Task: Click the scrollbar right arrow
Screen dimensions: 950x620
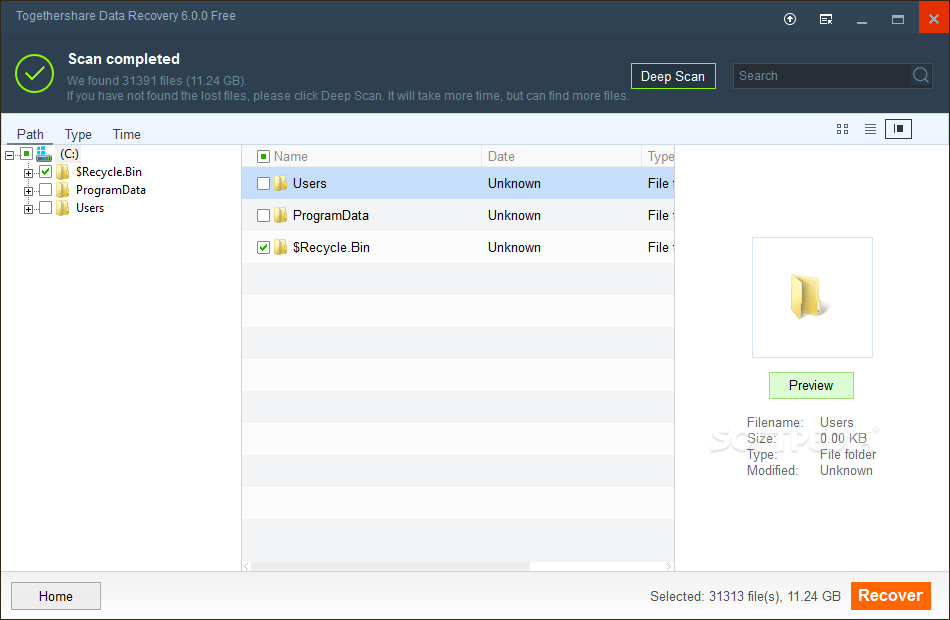Action: tap(669, 566)
